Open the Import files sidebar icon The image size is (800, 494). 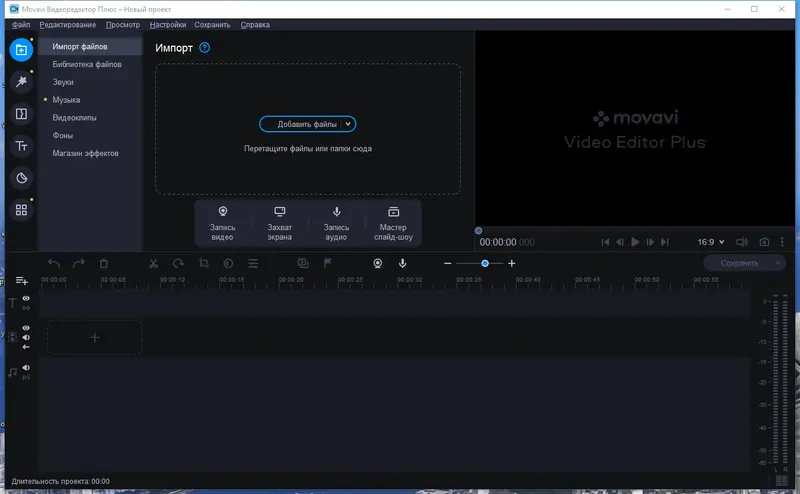coord(21,50)
